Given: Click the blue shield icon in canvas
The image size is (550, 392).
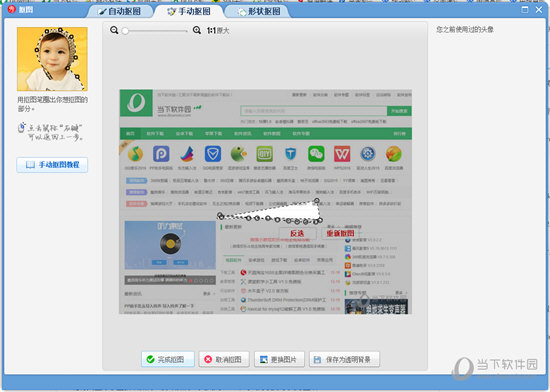Looking at the screenshot, I should tap(213, 154).
